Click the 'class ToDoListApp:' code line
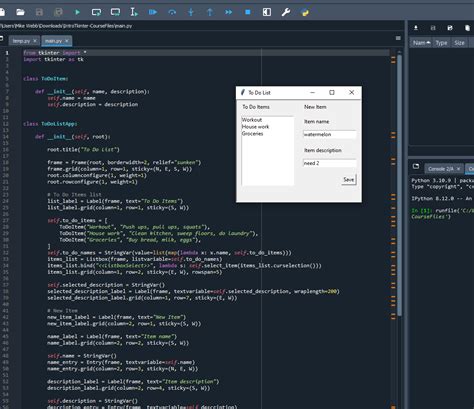The height and width of the screenshot is (409, 474). point(50,124)
